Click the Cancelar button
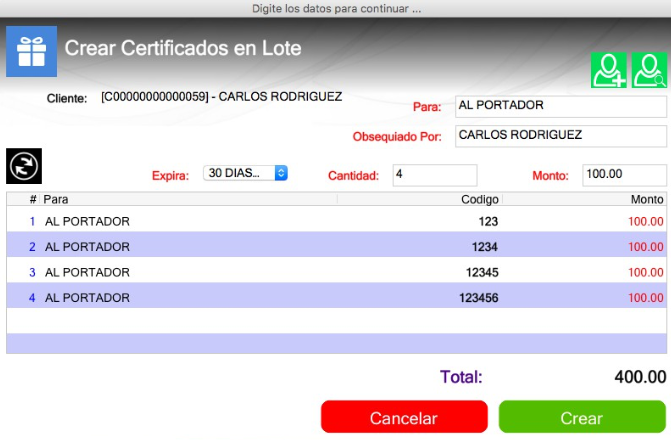Viewport: 671px width, 440px height. 404,417
